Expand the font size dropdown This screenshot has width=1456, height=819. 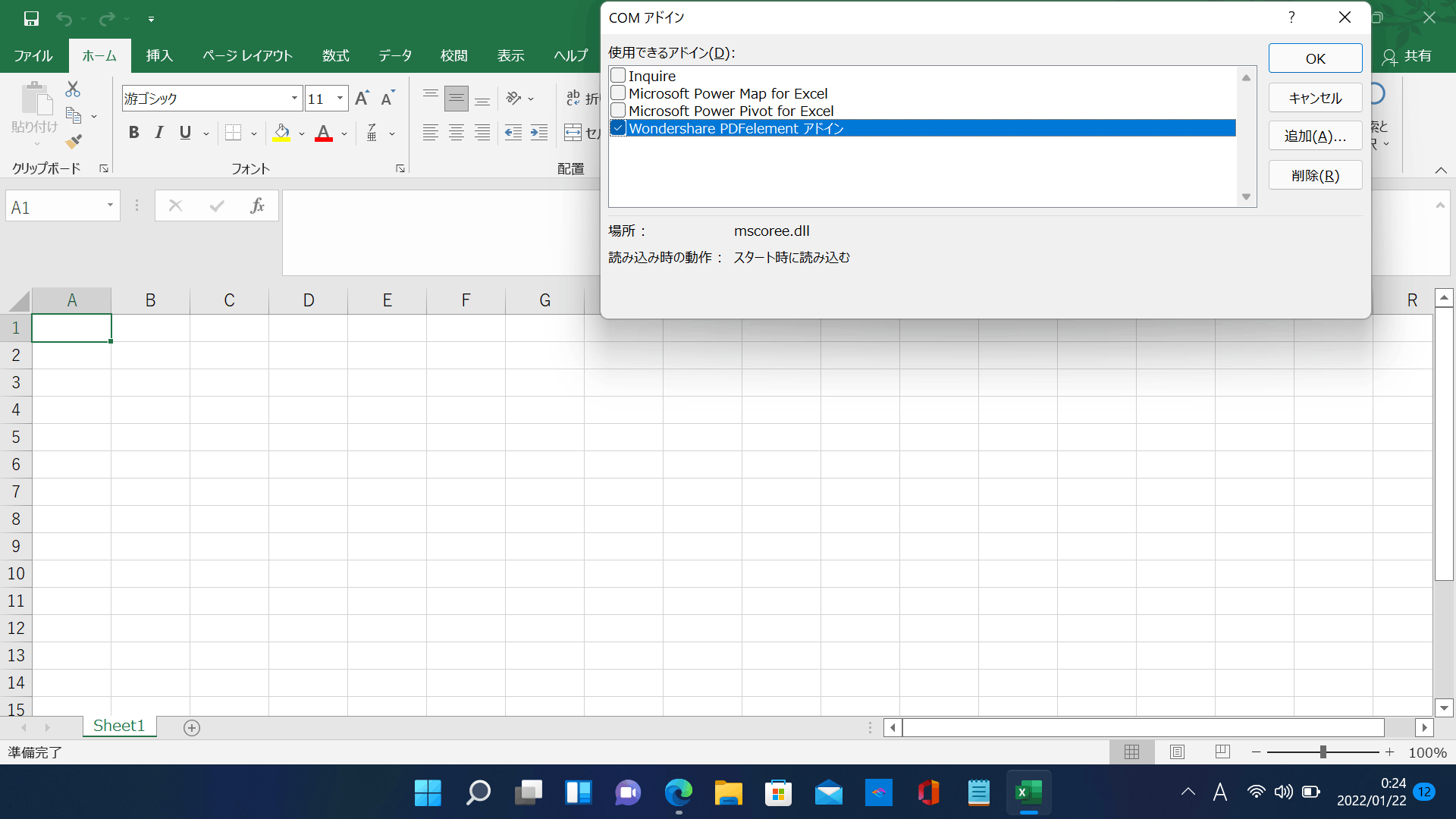click(340, 98)
